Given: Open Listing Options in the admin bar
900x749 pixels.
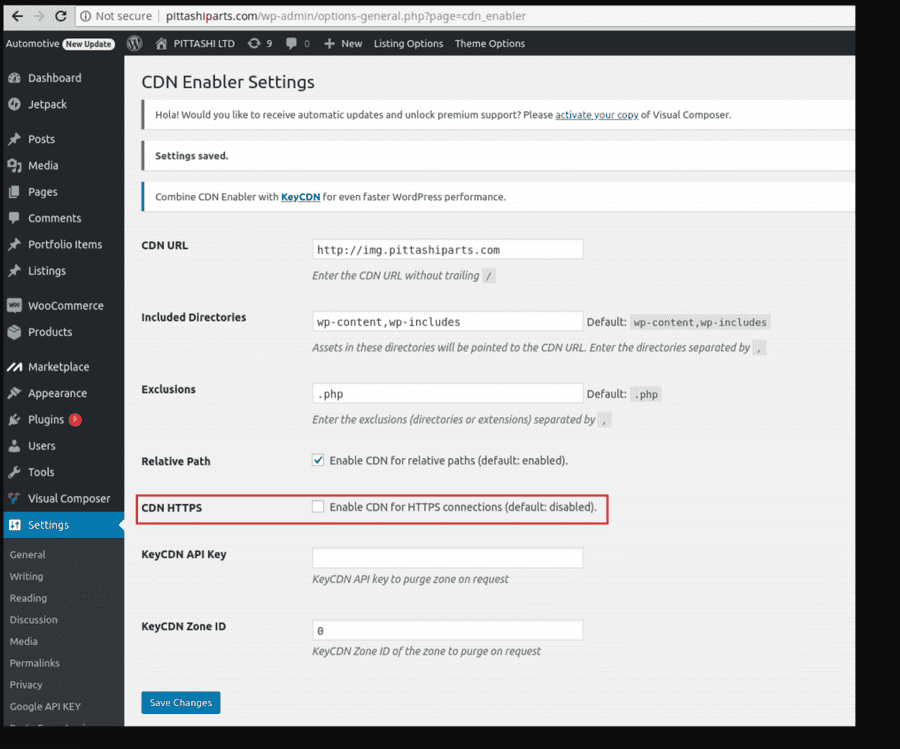Looking at the screenshot, I should coord(409,44).
